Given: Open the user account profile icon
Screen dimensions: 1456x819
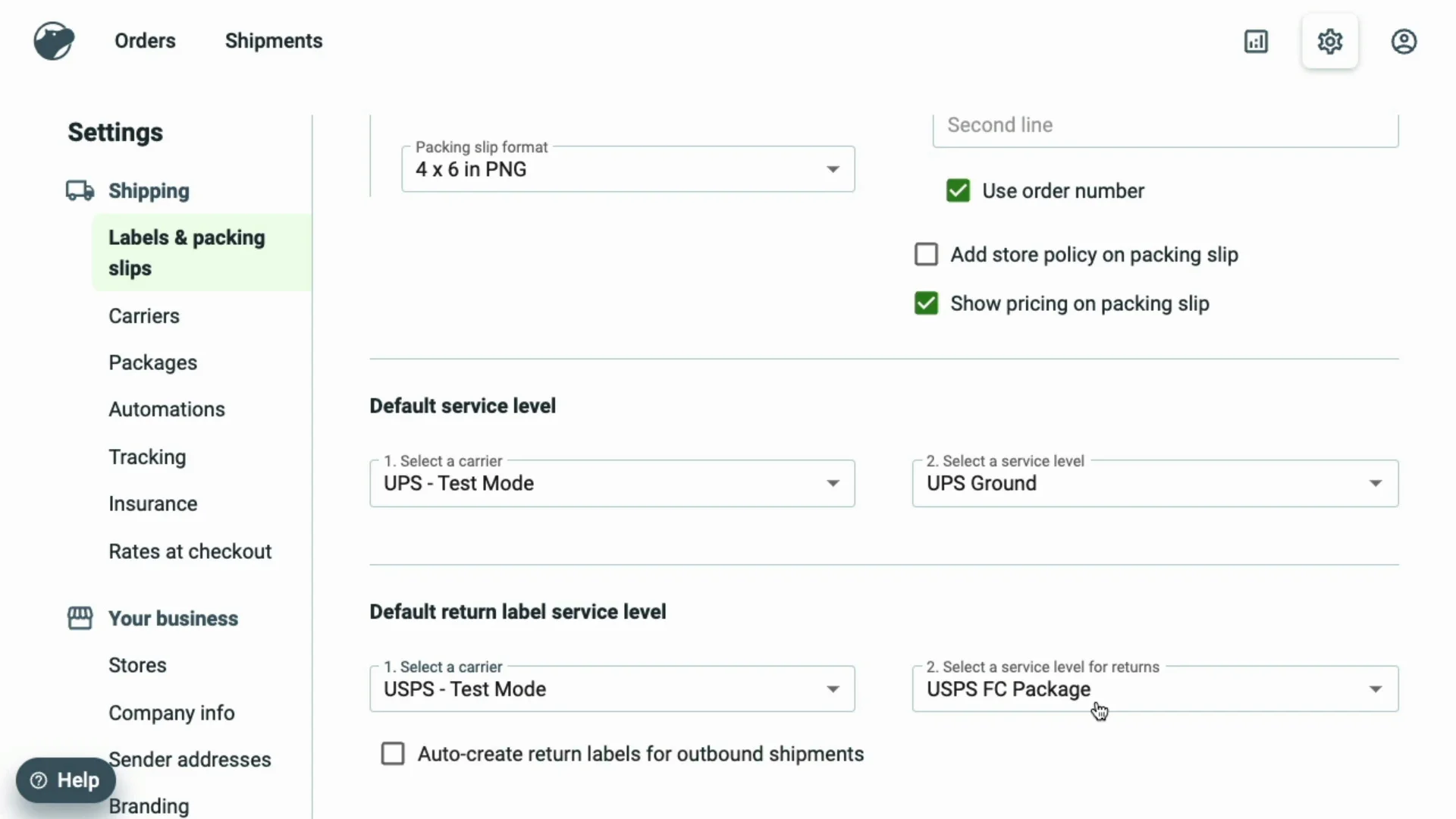Looking at the screenshot, I should click(1404, 41).
